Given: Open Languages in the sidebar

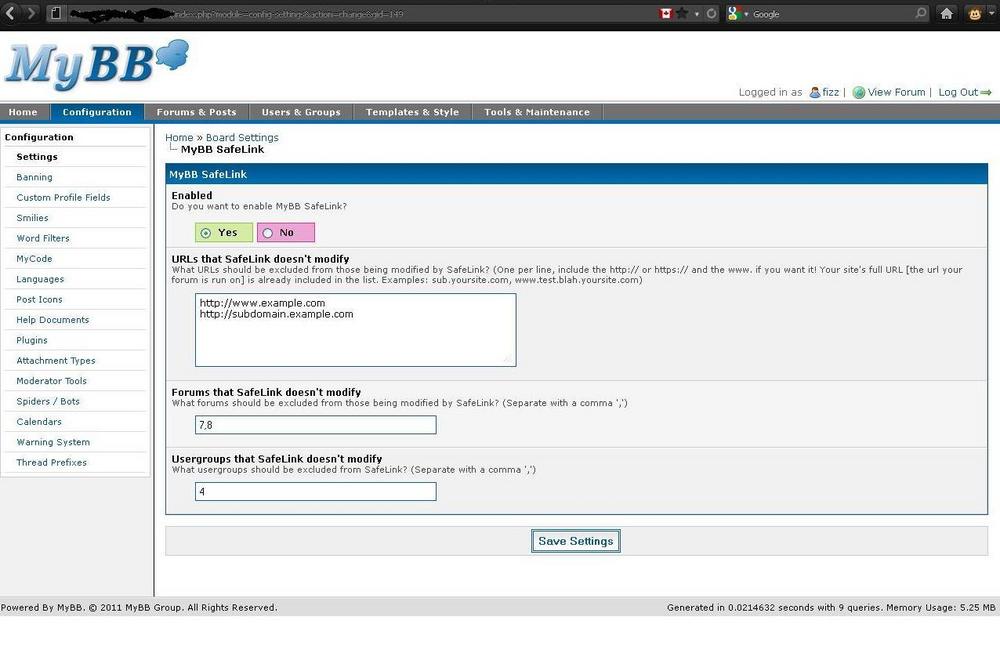Looking at the screenshot, I should point(40,279).
